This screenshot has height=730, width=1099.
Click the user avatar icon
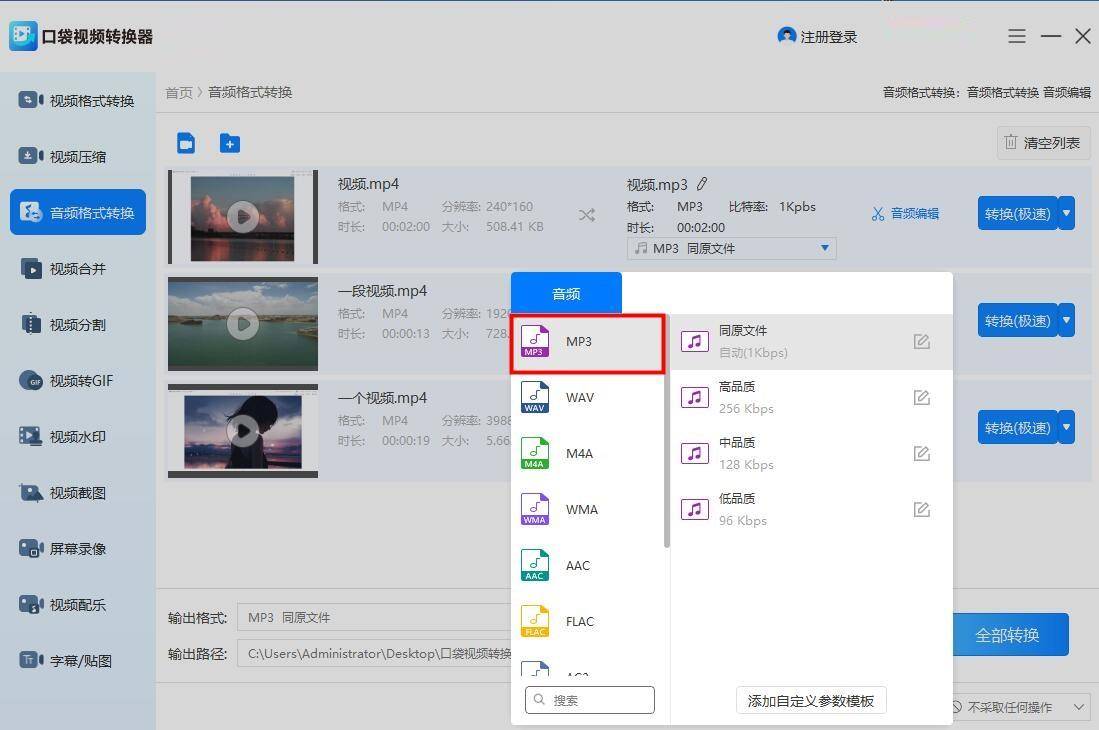tap(786, 35)
